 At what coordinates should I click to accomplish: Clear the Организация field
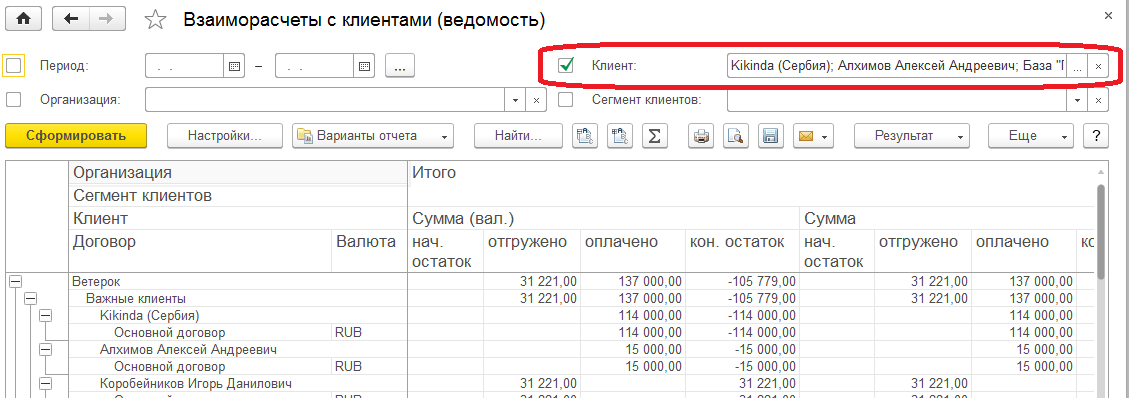pyautogui.click(x=536, y=100)
